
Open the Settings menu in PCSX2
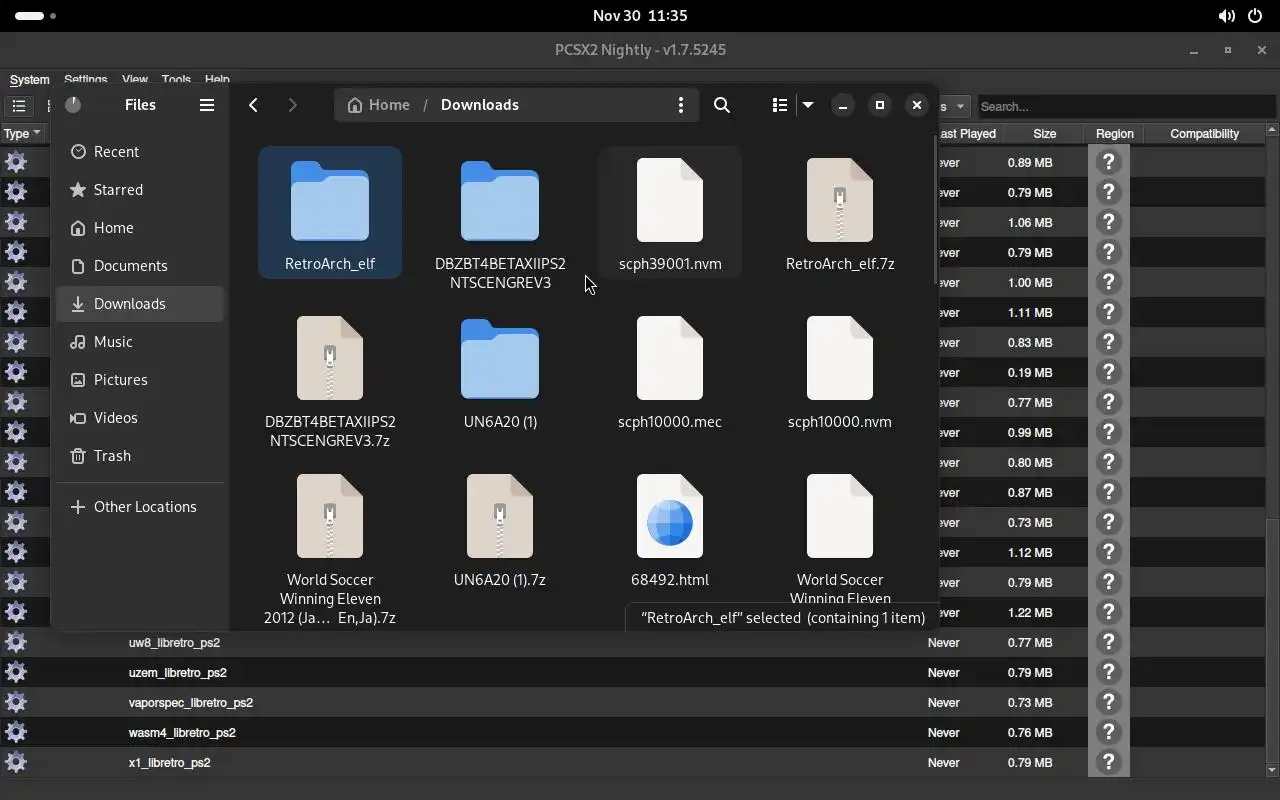(x=86, y=79)
